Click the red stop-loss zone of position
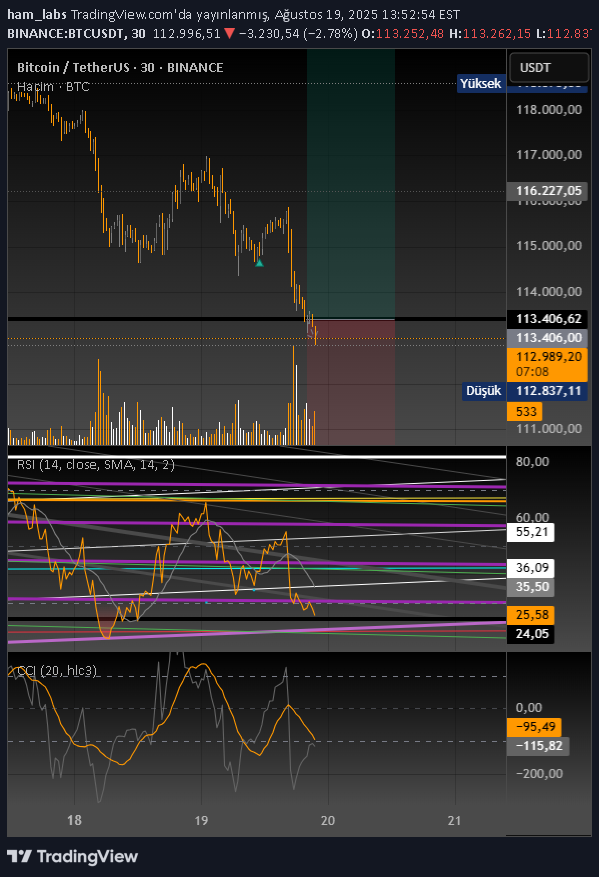Viewport: 599px width, 877px height. tap(351, 382)
